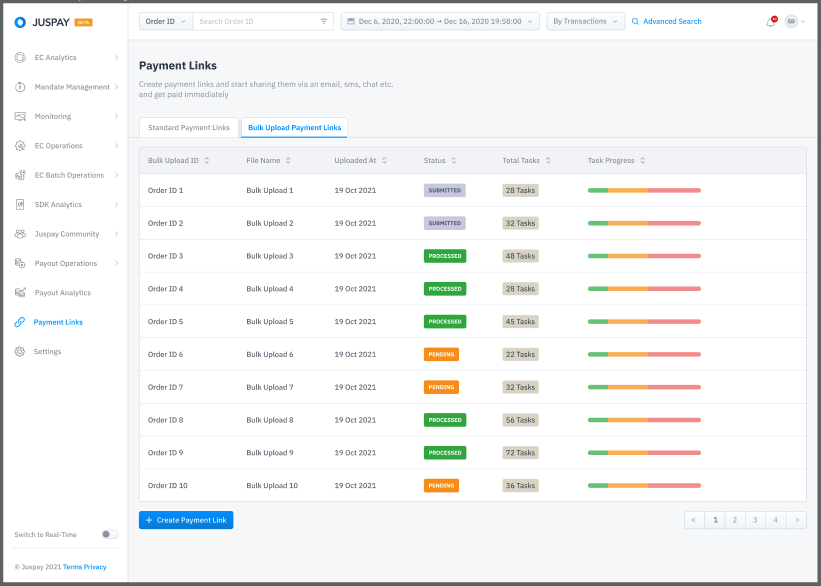Click the filter icon in search box

pos(324,21)
